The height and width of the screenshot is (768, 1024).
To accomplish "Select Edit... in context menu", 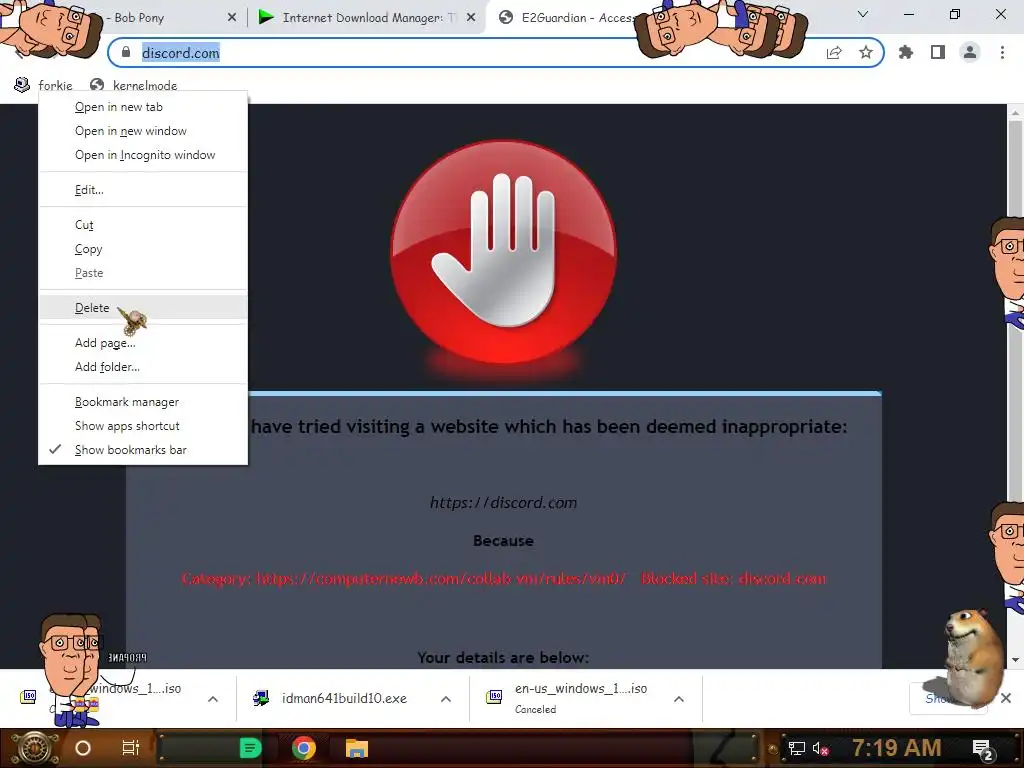I will pyautogui.click(x=143, y=190).
